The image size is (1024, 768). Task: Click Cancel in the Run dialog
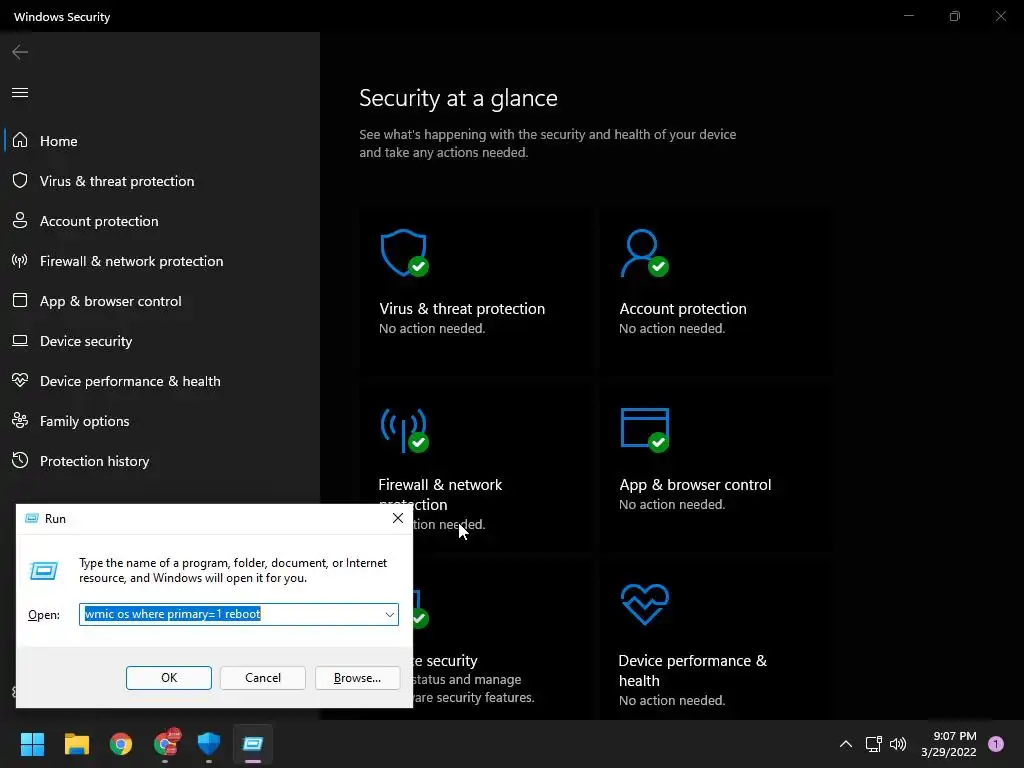coord(263,678)
